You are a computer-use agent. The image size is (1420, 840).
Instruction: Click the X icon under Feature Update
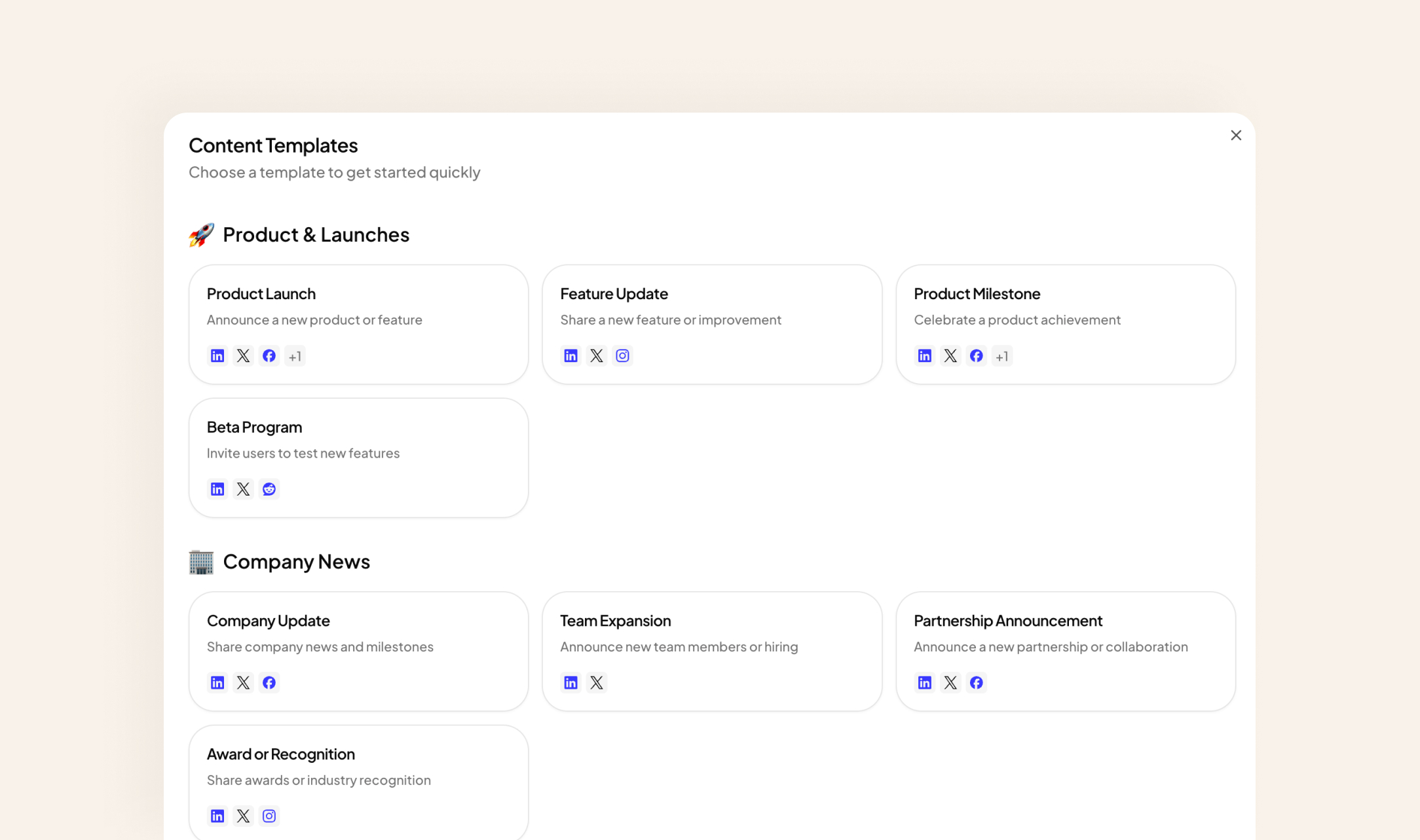pyautogui.click(x=597, y=356)
